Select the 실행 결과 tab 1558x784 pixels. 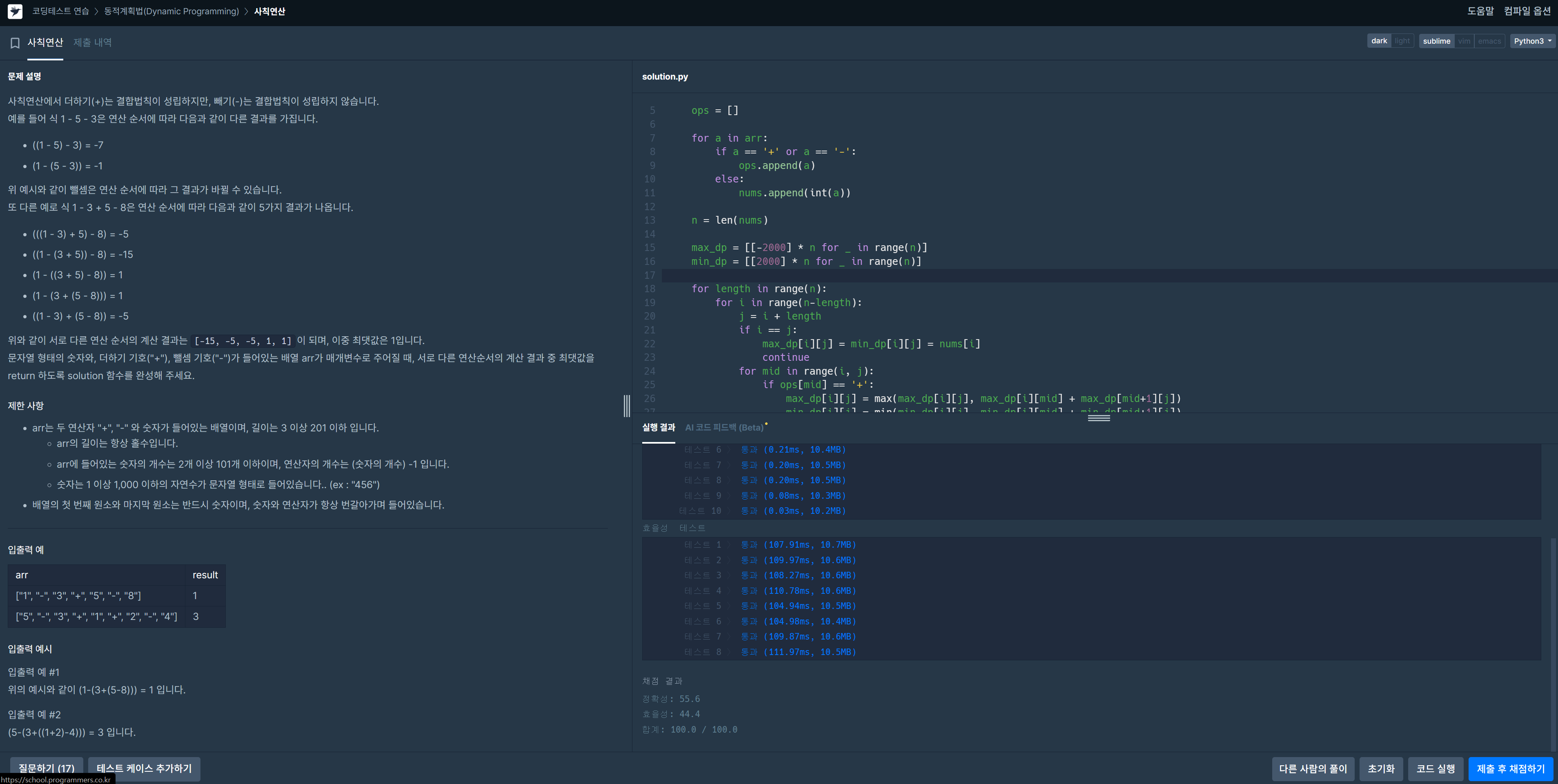click(x=658, y=427)
